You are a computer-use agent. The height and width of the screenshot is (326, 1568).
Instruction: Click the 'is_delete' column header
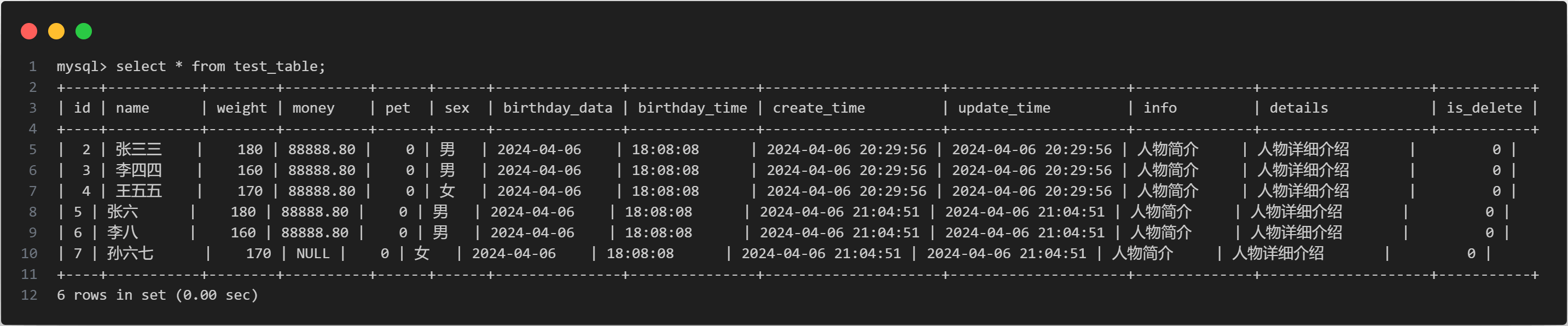pyautogui.click(x=1483, y=108)
